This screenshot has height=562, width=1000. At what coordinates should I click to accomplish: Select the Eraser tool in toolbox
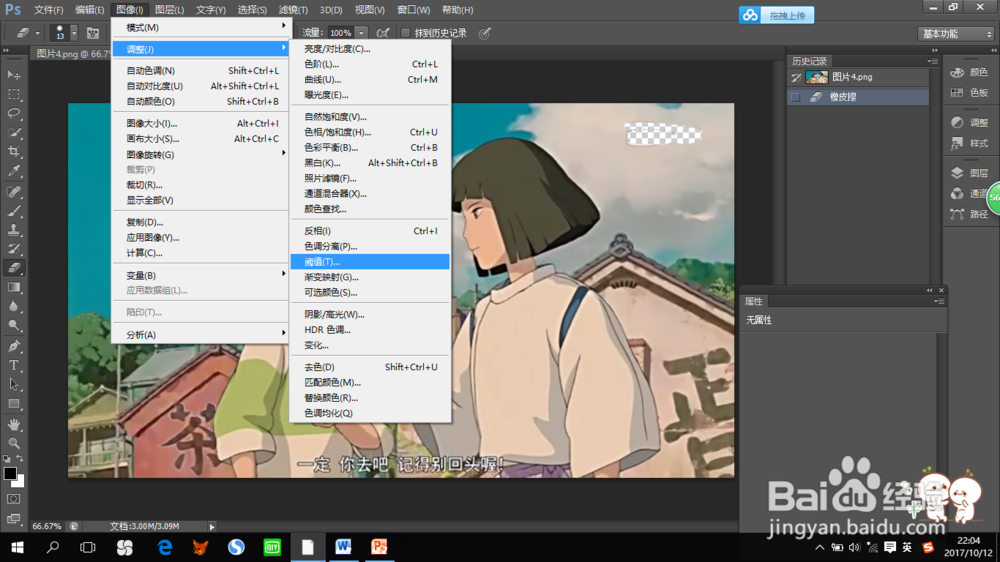(13, 268)
